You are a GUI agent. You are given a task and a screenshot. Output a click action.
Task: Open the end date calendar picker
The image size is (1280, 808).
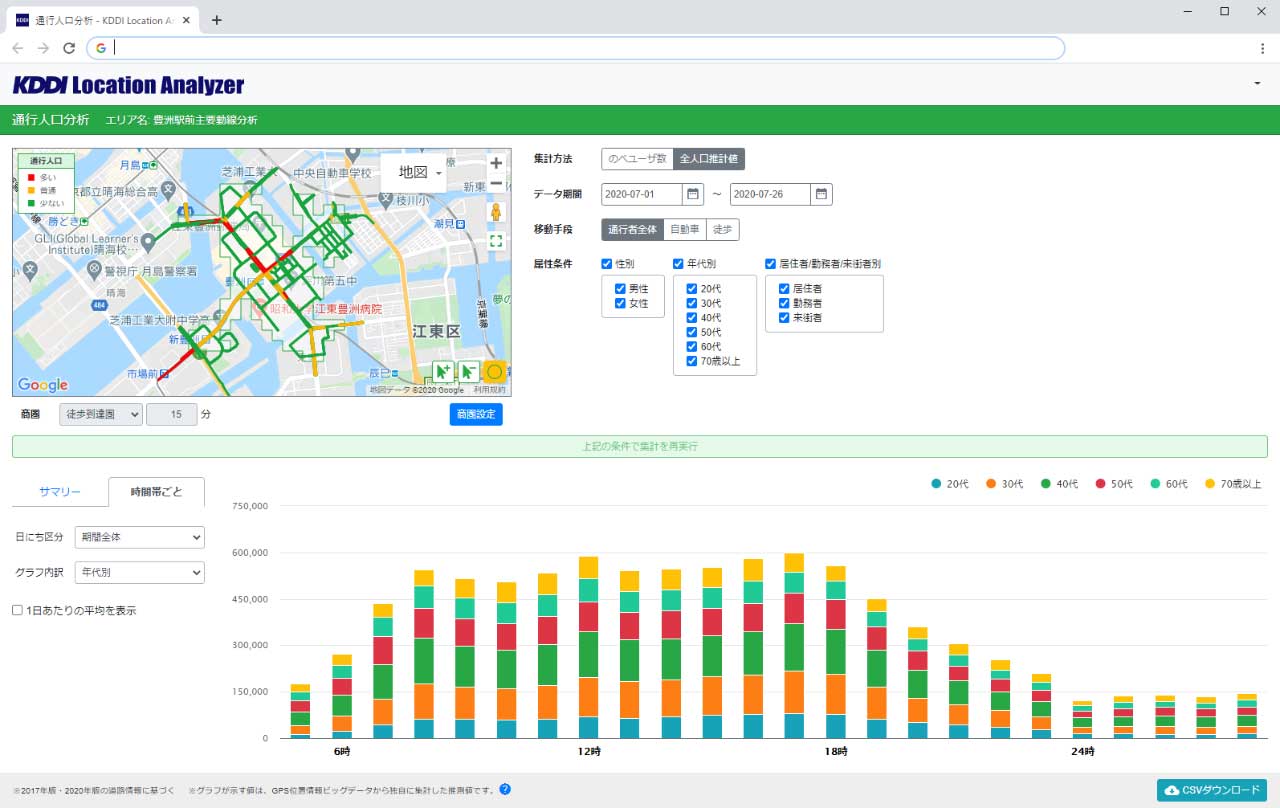coord(821,194)
